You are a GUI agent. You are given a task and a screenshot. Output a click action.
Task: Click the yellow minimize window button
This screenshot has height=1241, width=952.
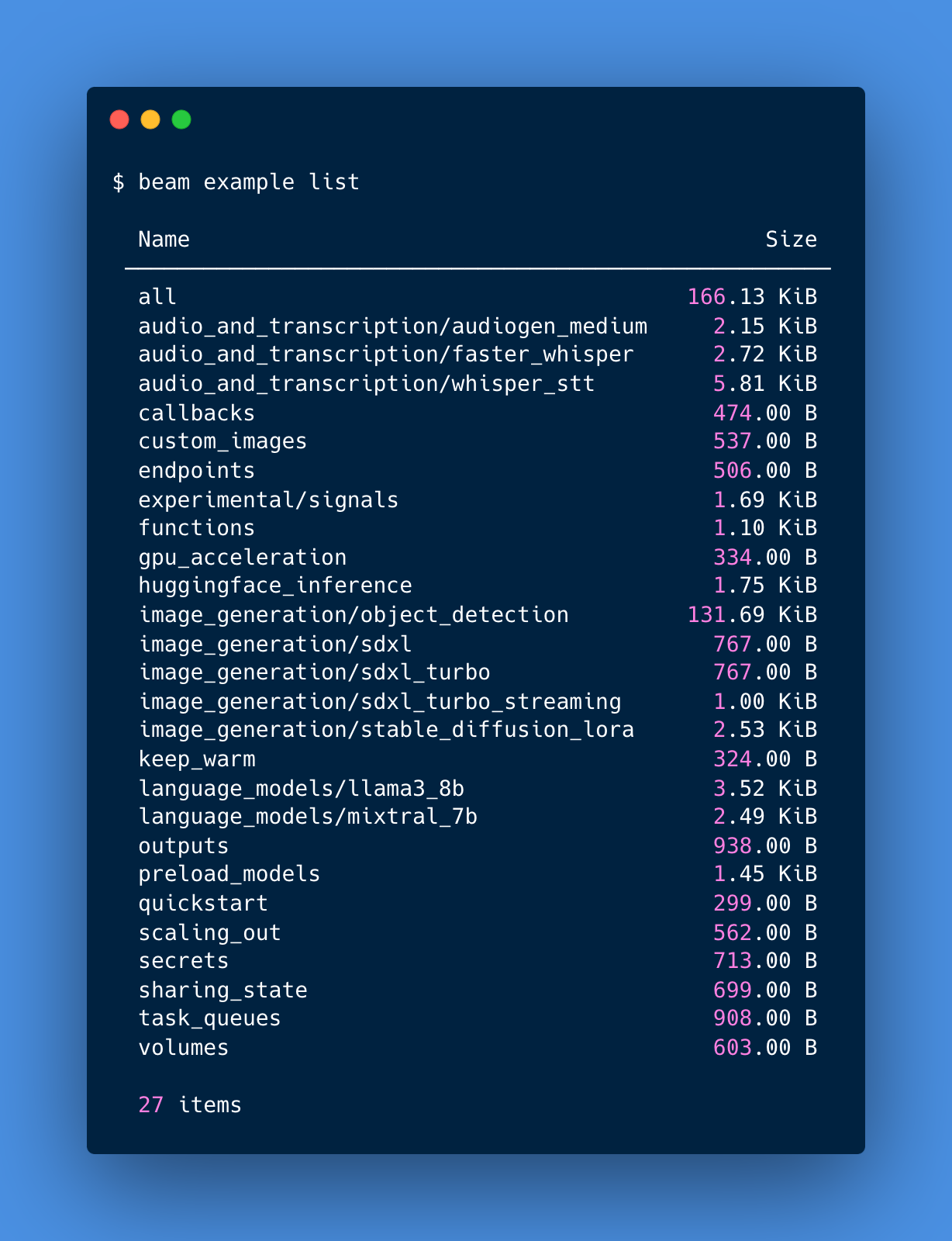coord(150,119)
